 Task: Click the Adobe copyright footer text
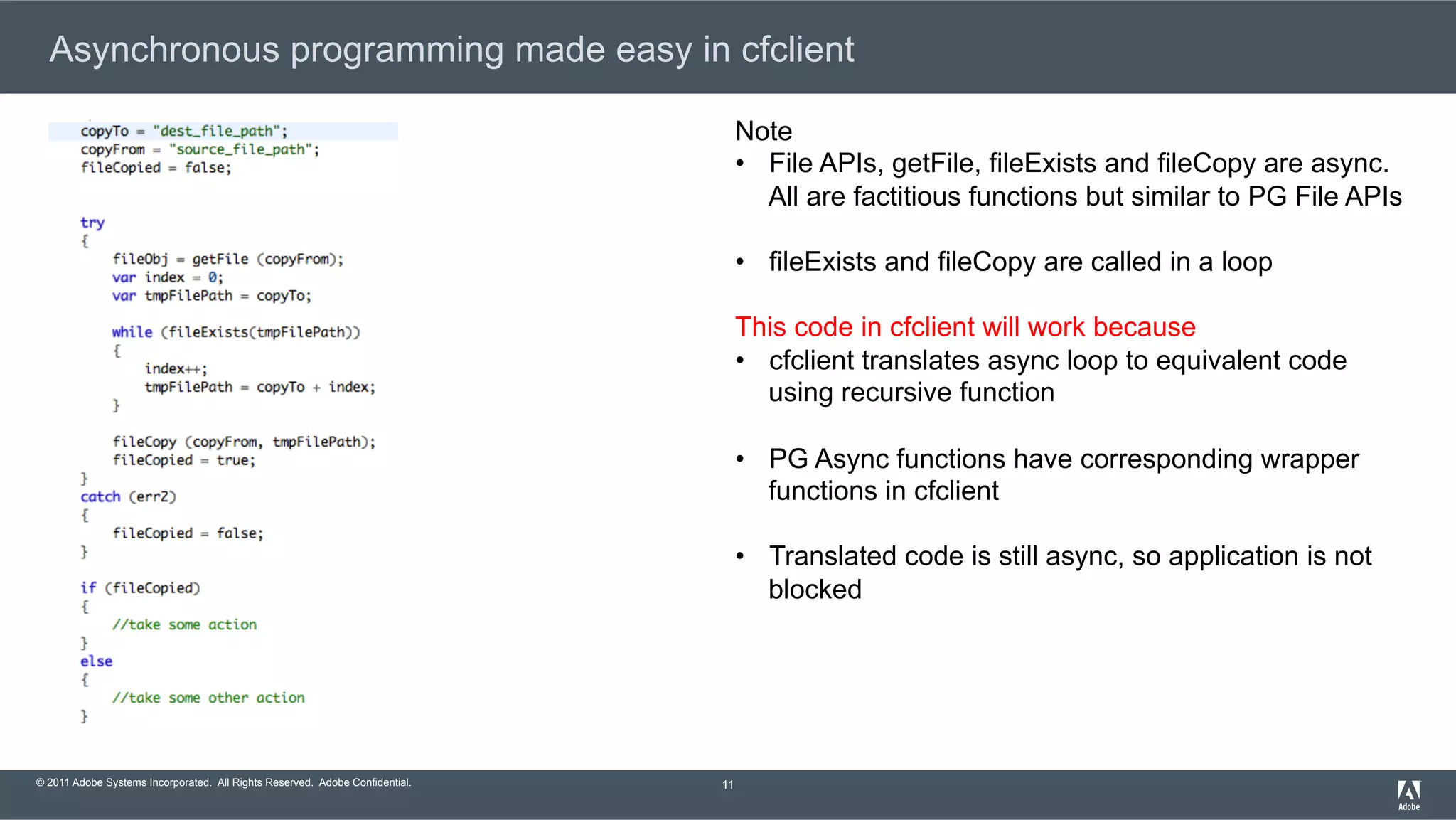point(223,782)
